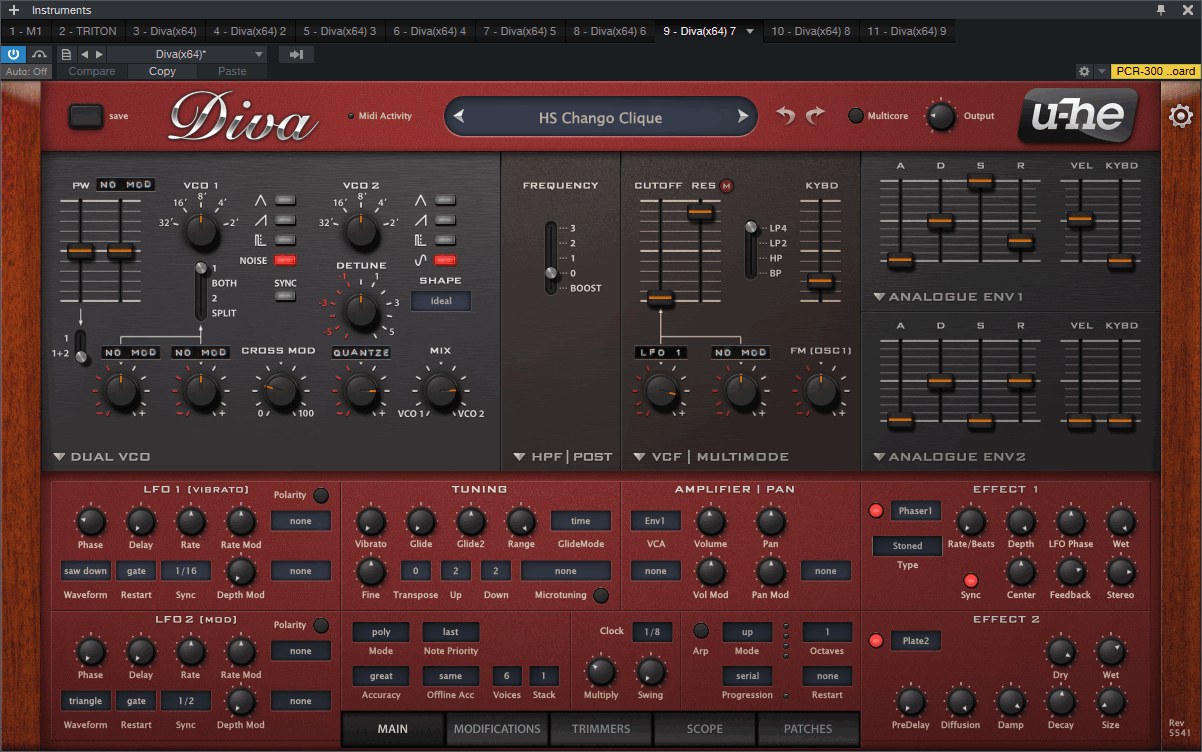The height and width of the screenshot is (752, 1202).
Task: Toggle the VCO 2 sine waveform button
Action: 446,260
